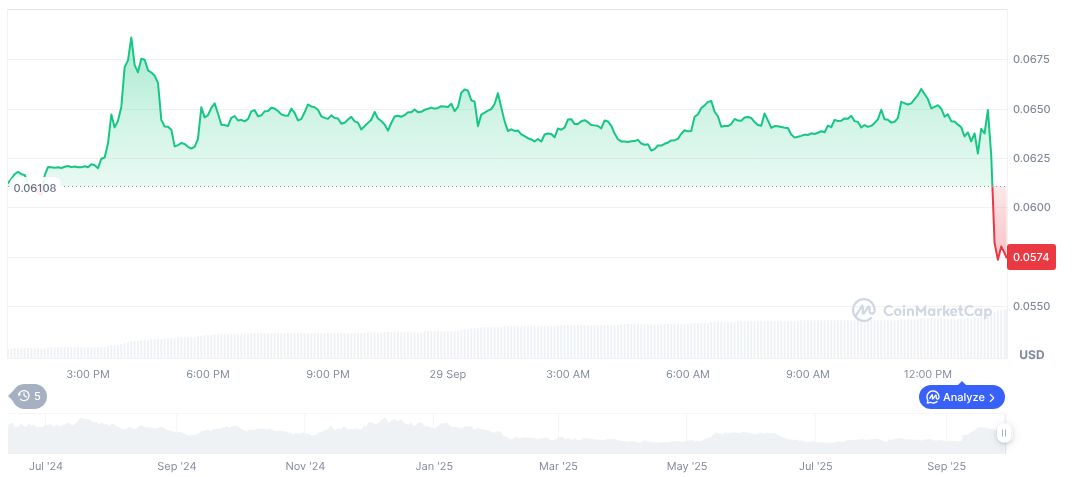This screenshot has height=477, width=1072.
Task: Click the CoinMarketCap watermark text
Action: pyautogui.click(x=937, y=311)
